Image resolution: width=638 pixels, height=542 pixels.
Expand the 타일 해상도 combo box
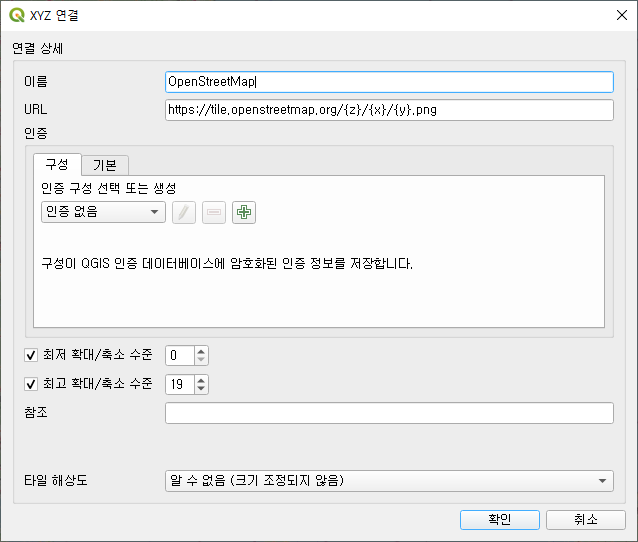389,481
